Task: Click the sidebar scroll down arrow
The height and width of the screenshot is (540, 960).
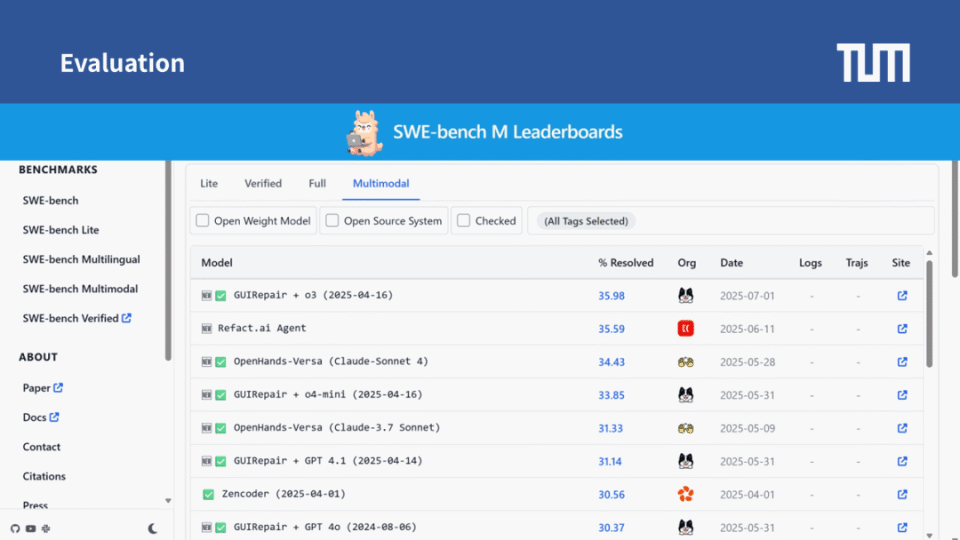Action: [x=168, y=501]
